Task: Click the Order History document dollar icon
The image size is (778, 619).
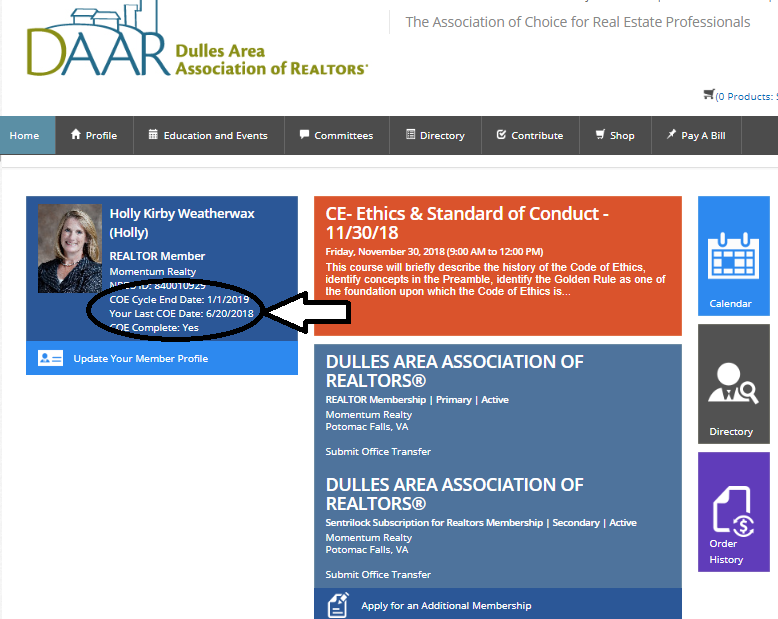Action: pyautogui.click(x=733, y=511)
